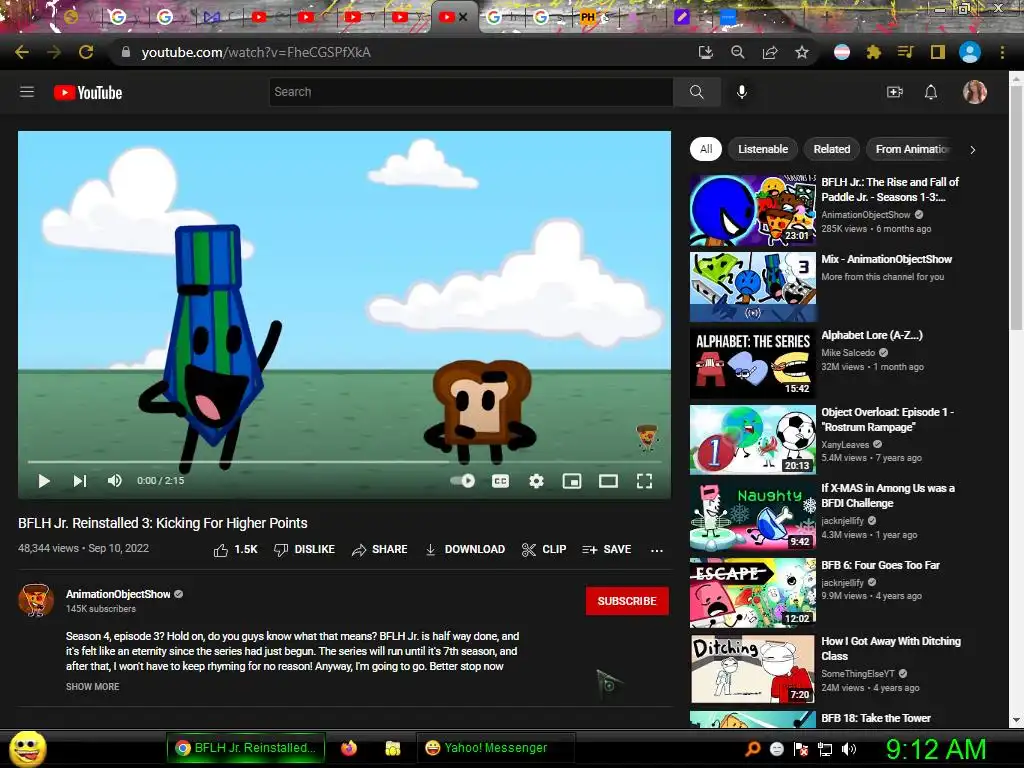The image size is (1024, 768).
Task: Click the Dislike button
Action: (304, 550)
